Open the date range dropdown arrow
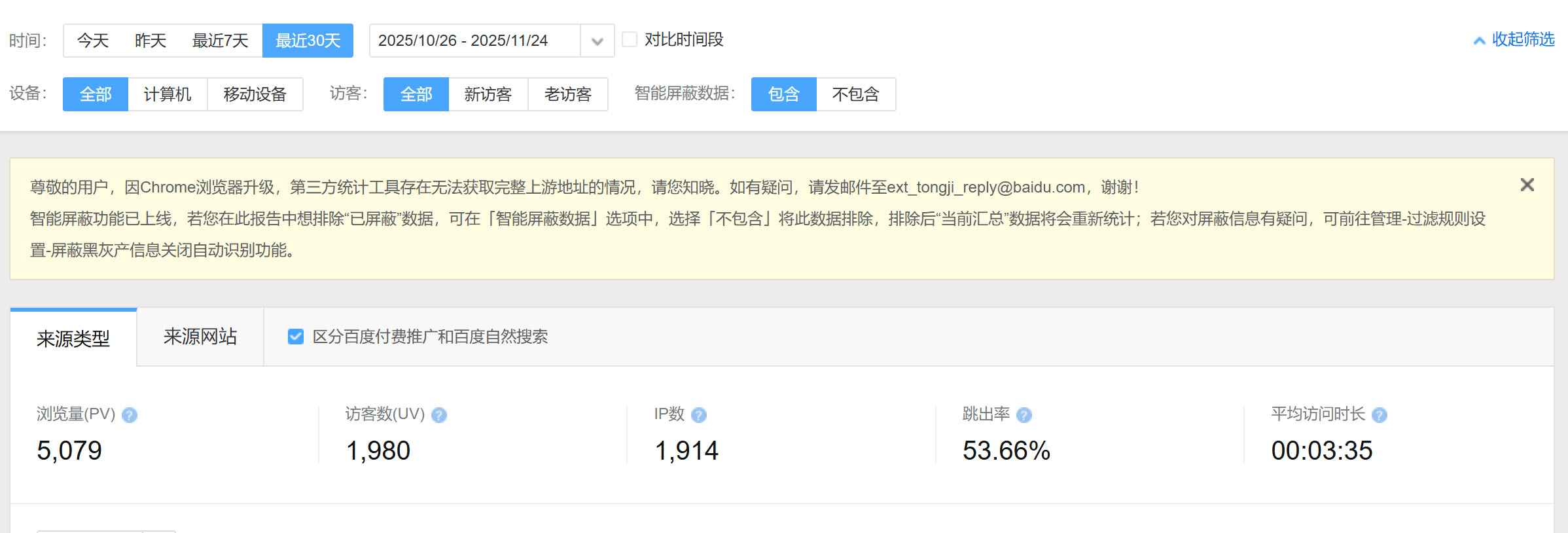Image resolution: width=1568 pixels, height=533 pixels. point(597,41)
